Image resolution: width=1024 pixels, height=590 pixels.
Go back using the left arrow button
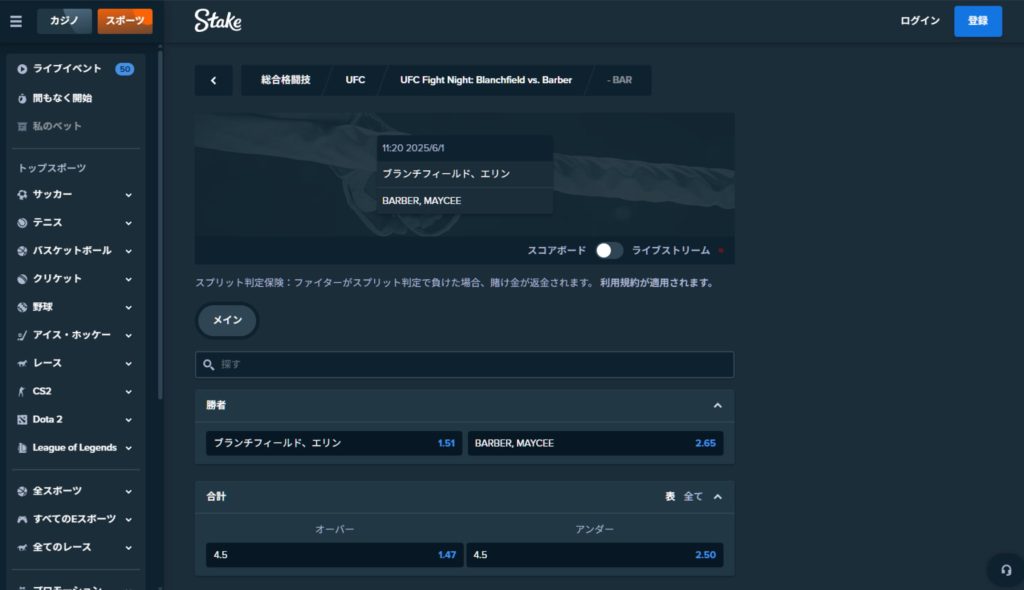pos(214,80)
